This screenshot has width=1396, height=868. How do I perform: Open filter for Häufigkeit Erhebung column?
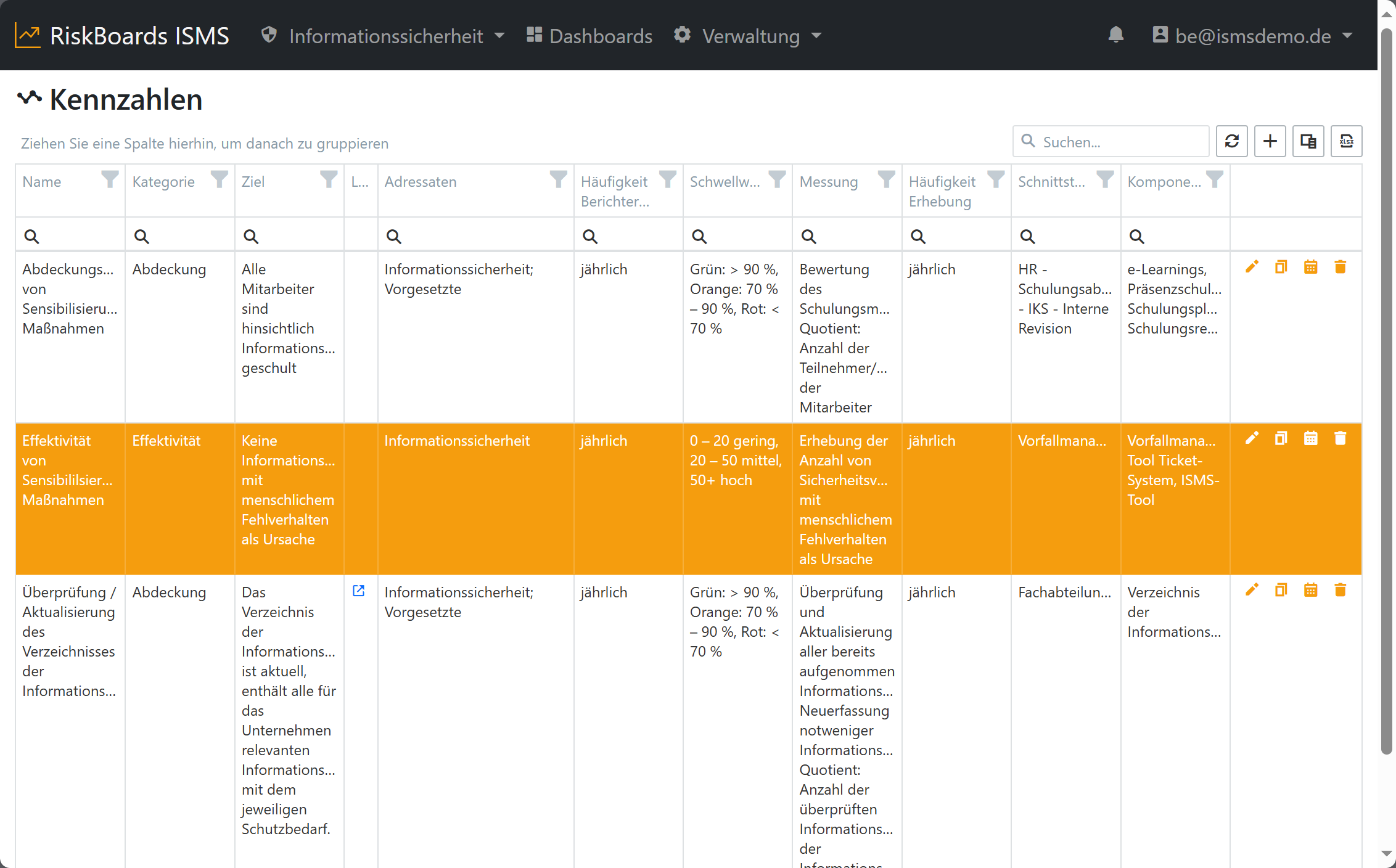pyautogui.click(x=996, y=179)
